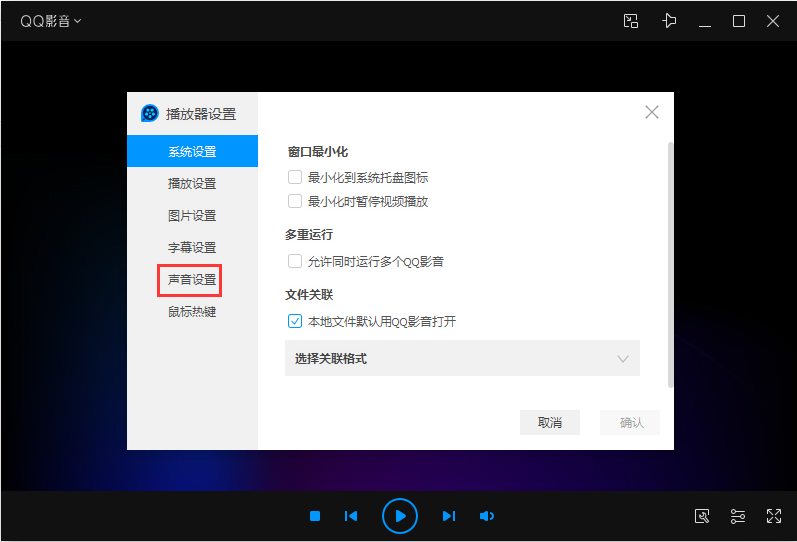Enter fullscreen mode

(774, 516)
